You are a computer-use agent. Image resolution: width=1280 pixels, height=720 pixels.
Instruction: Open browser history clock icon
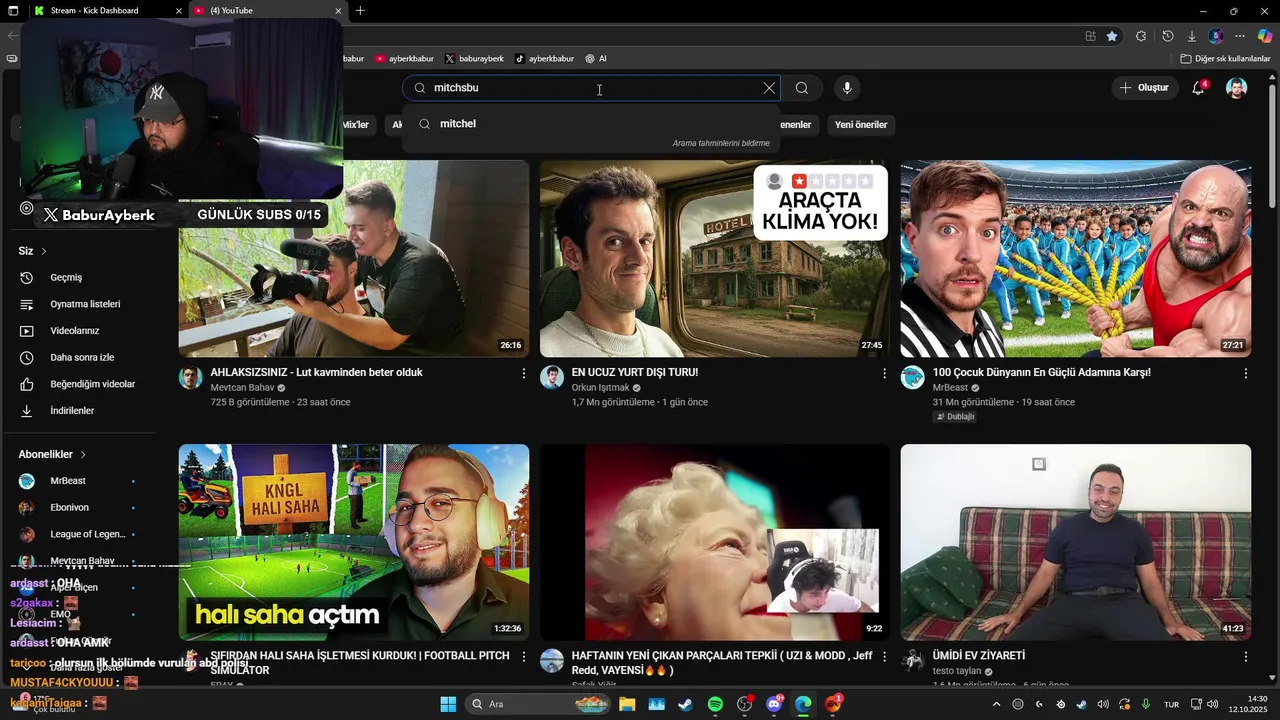[x=1167, y=36]
